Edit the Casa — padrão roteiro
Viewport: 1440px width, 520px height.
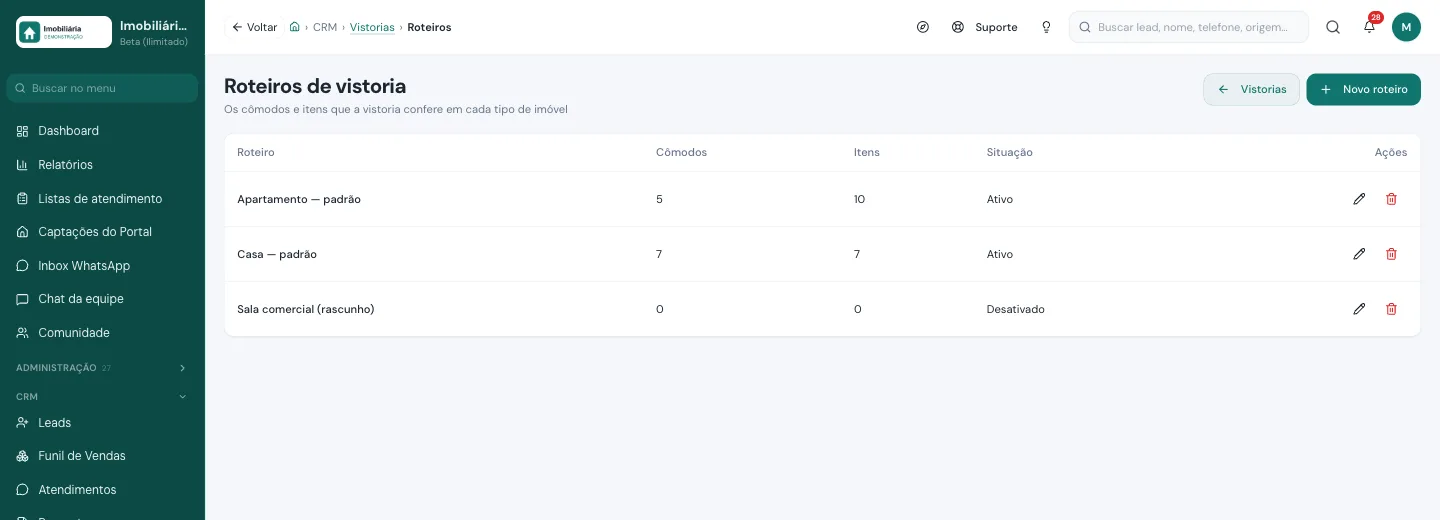pyautogui.click(x=1359, y=254)
